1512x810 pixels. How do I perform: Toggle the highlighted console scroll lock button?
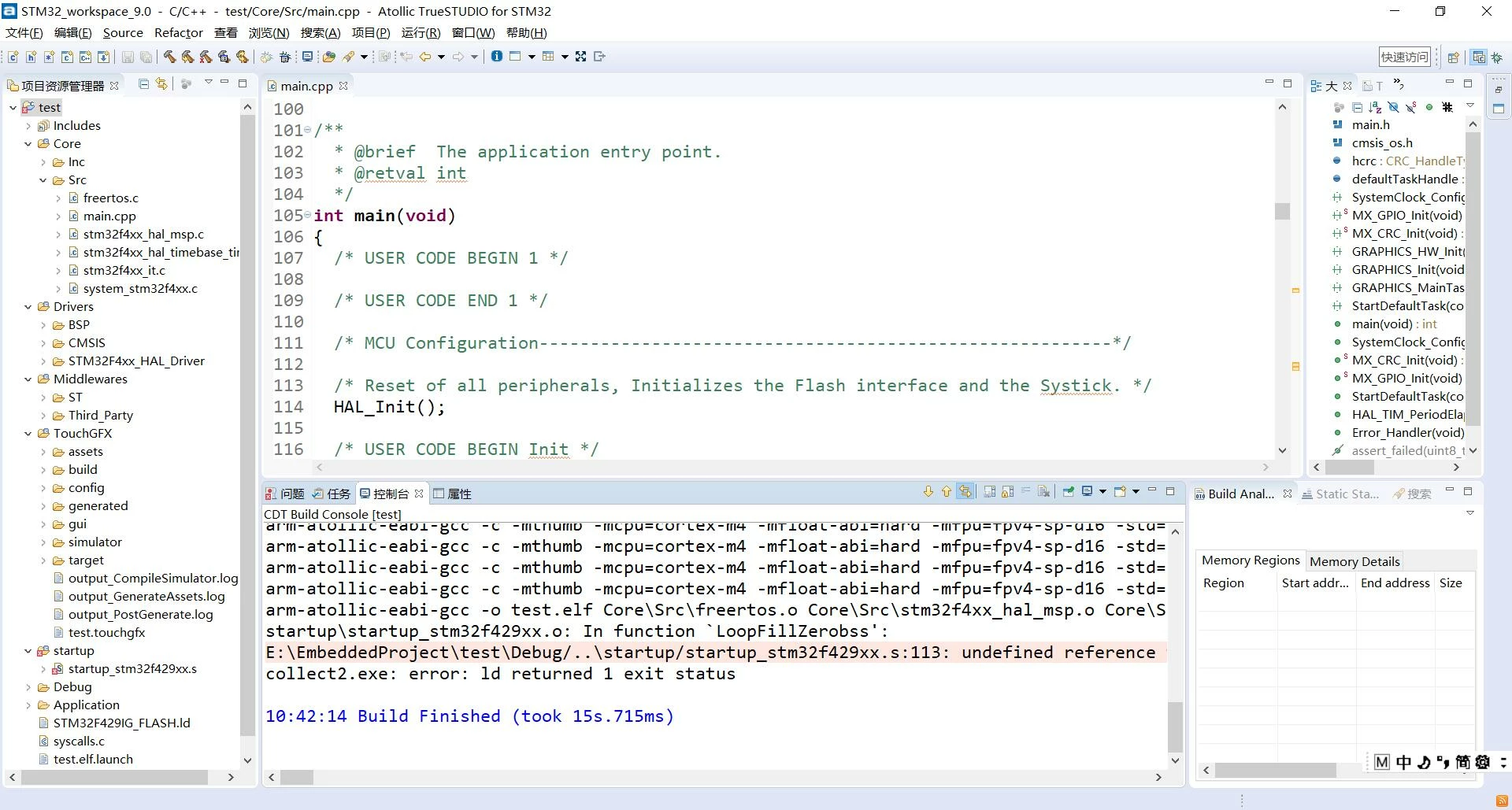pyautogui.click(x=965, y=492)
